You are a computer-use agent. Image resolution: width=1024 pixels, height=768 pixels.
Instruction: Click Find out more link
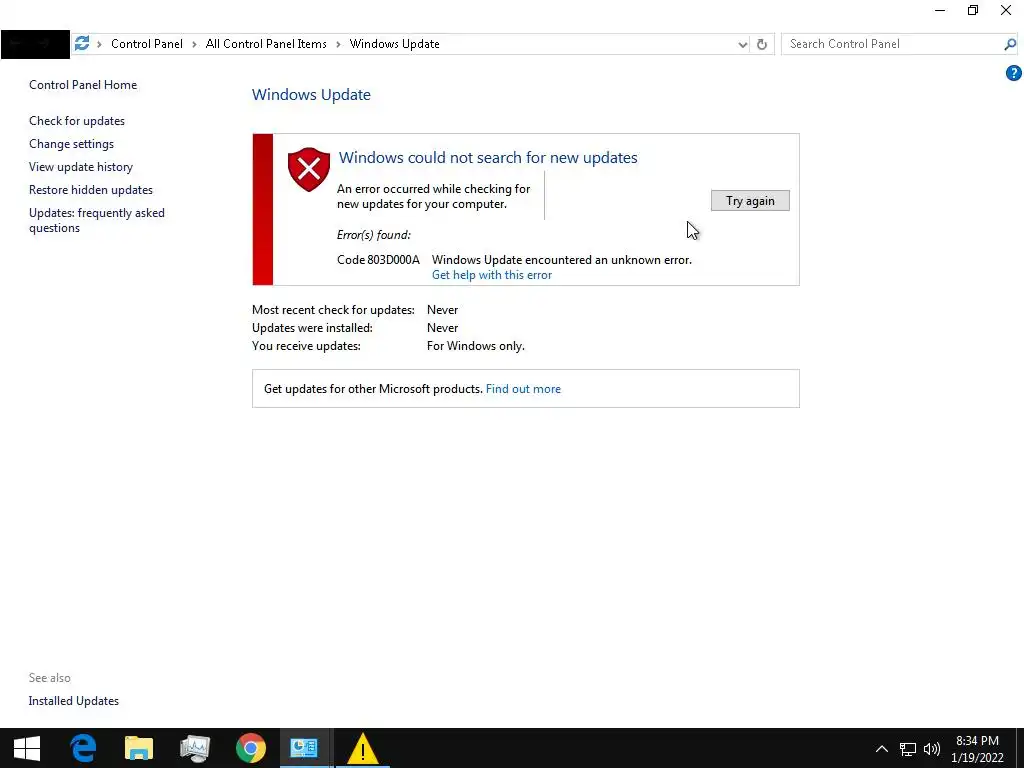click(x=523, y=389)
